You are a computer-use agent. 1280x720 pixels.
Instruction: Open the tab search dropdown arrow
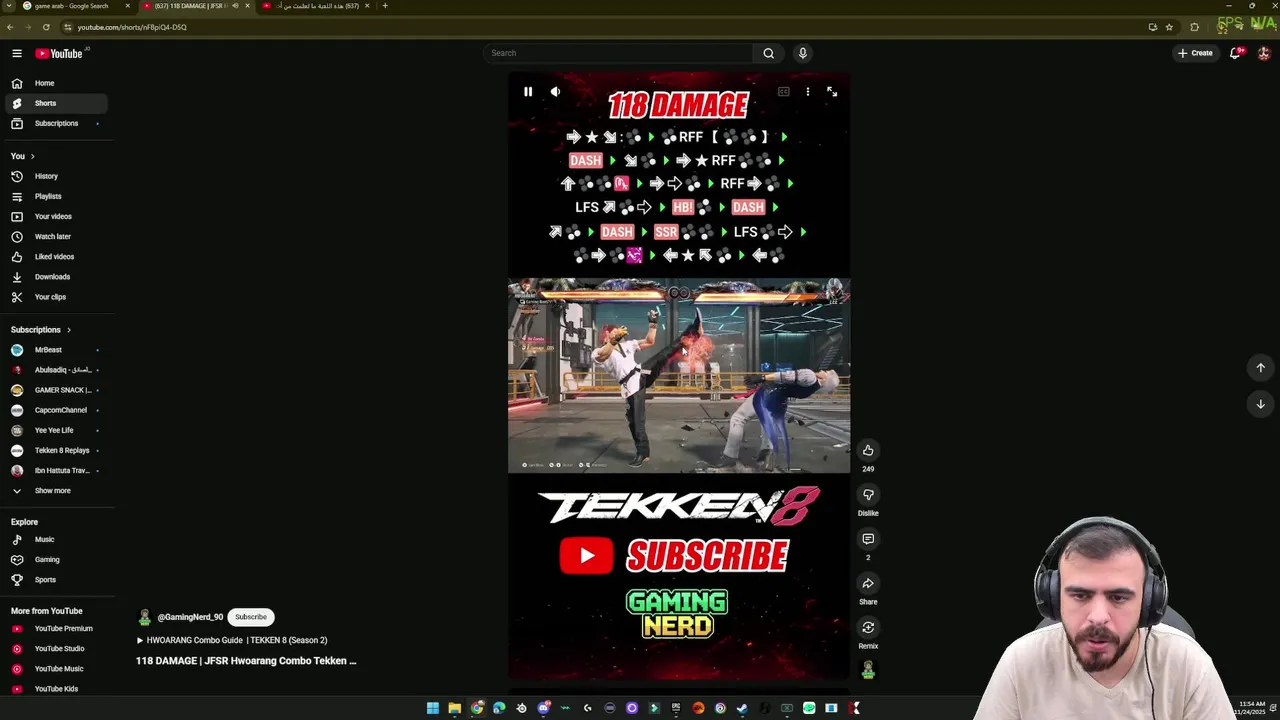point(8,6)
